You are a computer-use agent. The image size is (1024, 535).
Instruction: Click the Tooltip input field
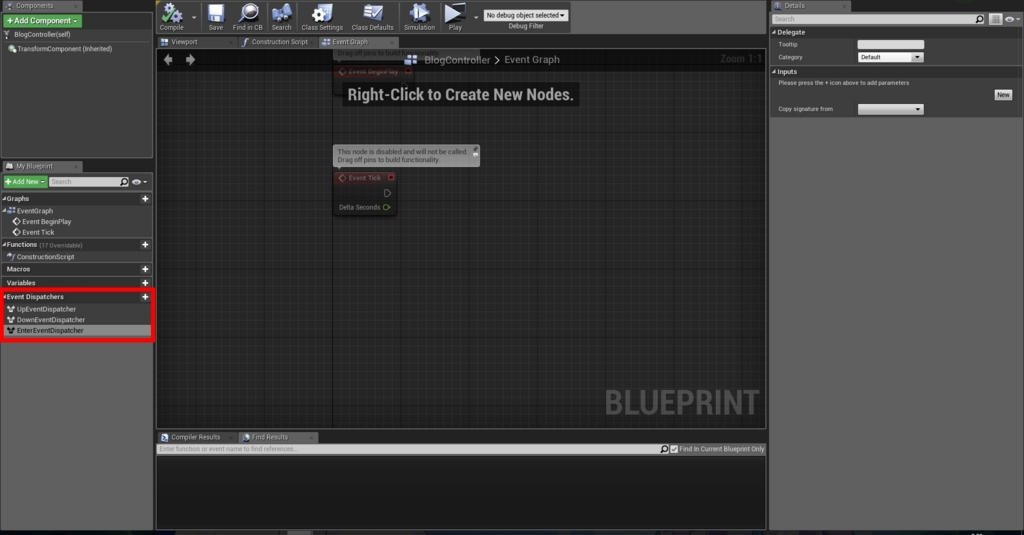[x=890, y=44]
